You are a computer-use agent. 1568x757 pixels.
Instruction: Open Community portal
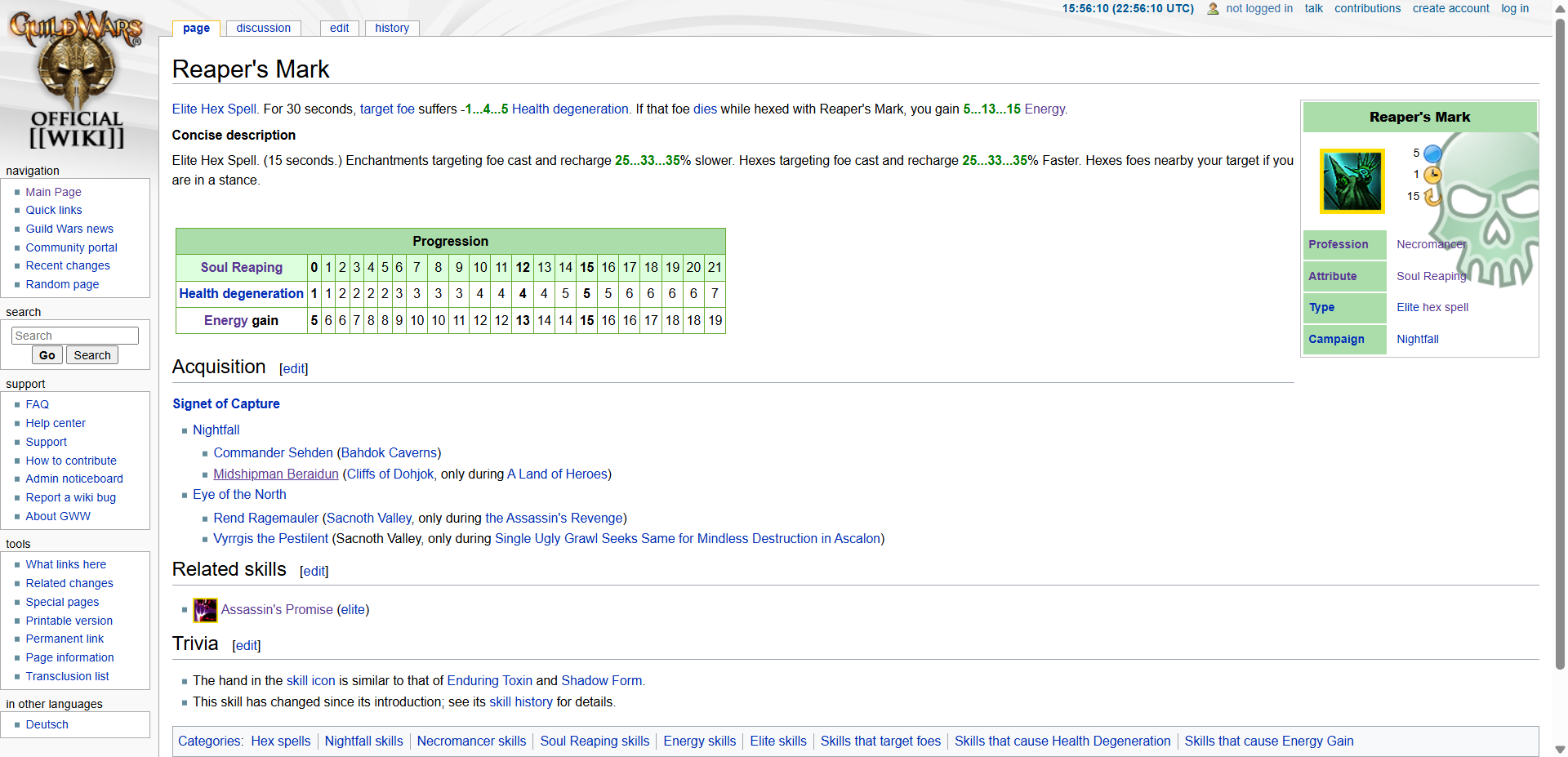tap(71, 247)
